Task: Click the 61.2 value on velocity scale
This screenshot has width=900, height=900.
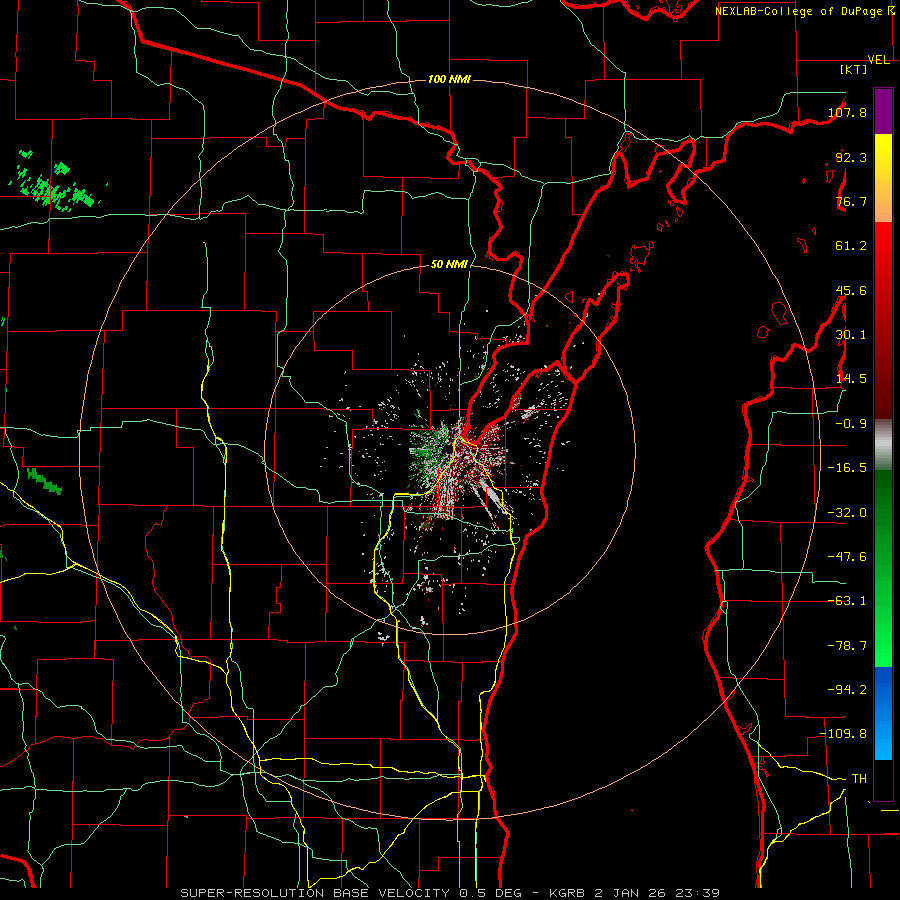Action: coord(851,246)
